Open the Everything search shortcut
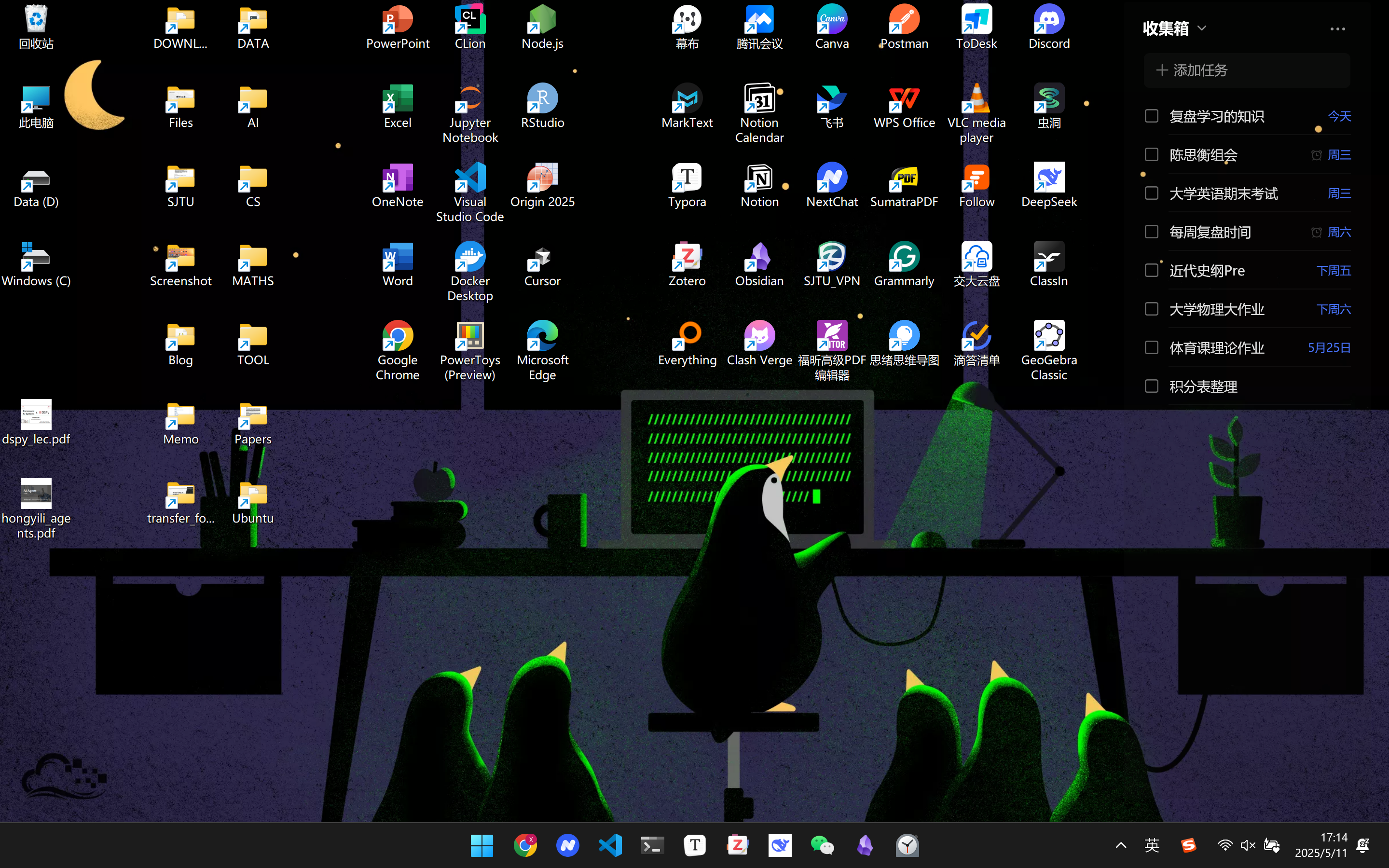The width and height of the screenshot is (1389, 868). 687,344
